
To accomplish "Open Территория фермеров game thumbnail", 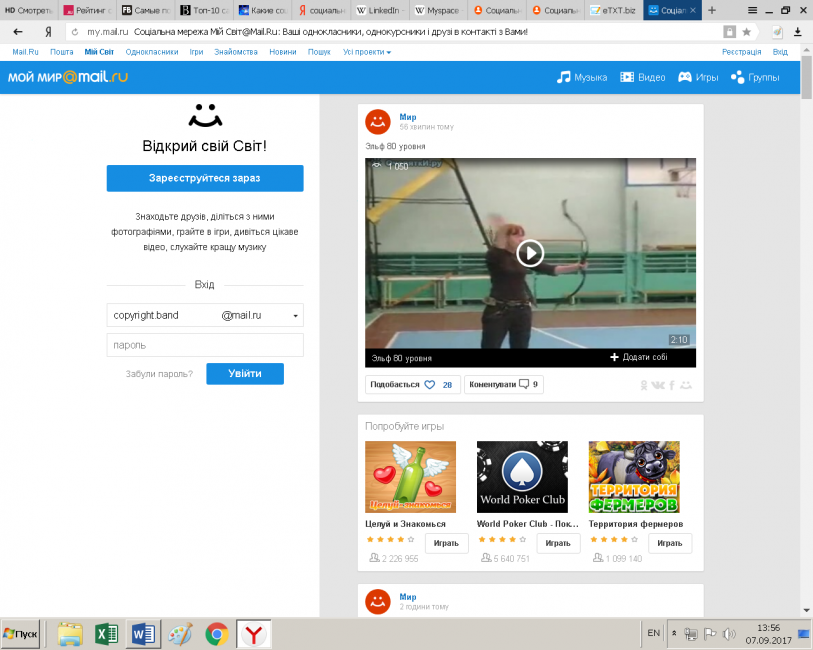I will [x=634, y=477].
